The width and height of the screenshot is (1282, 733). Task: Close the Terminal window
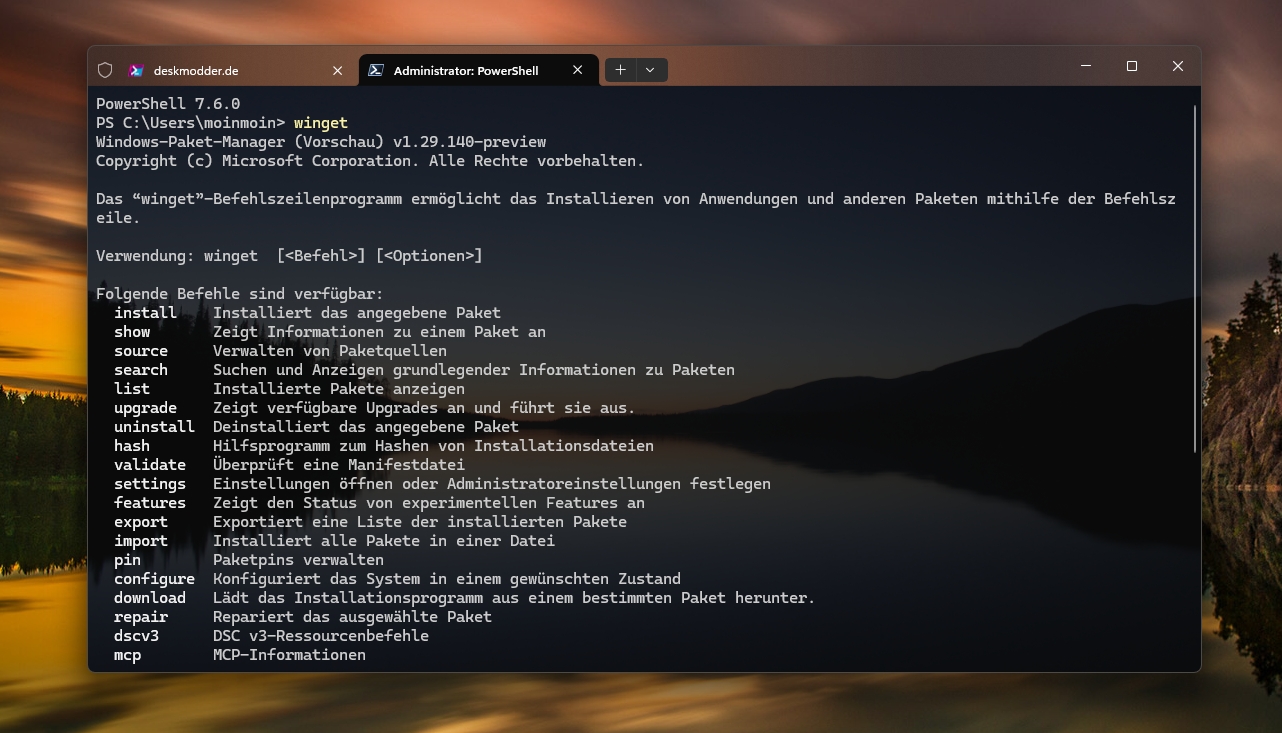(x=1178, y=66)
